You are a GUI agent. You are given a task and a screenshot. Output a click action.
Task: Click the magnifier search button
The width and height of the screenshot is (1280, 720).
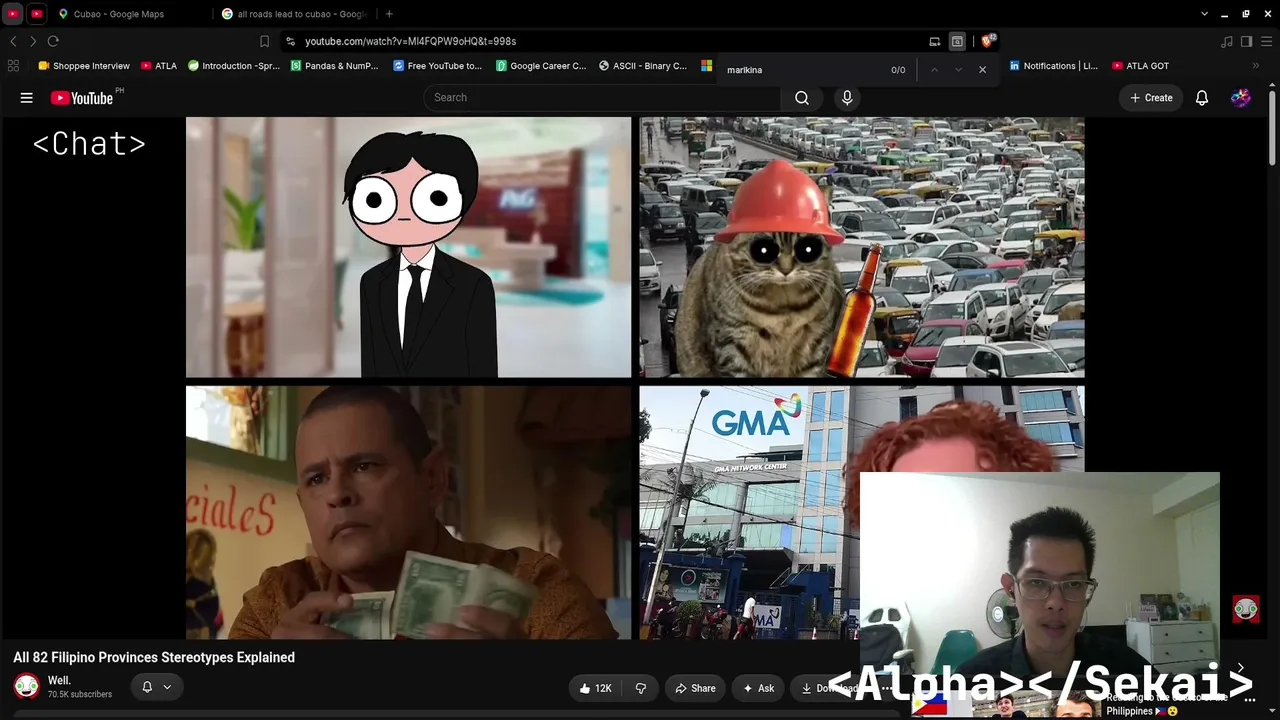click(x=802, y=98)
